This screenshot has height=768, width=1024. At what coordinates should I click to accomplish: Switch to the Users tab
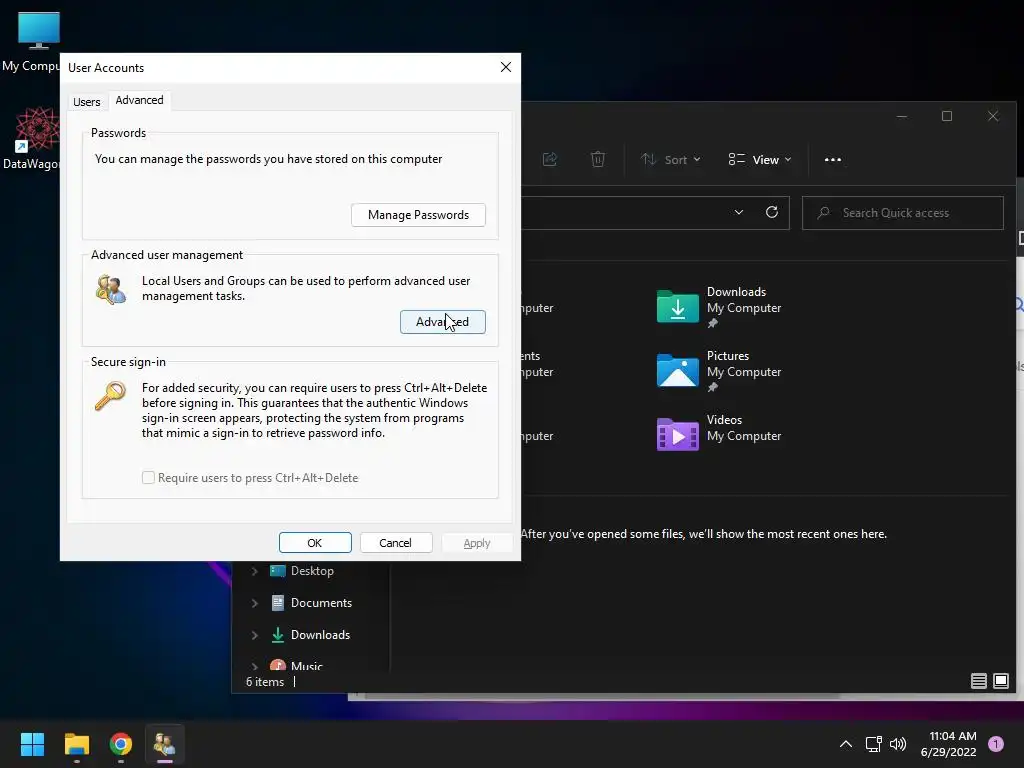point(87,102)
